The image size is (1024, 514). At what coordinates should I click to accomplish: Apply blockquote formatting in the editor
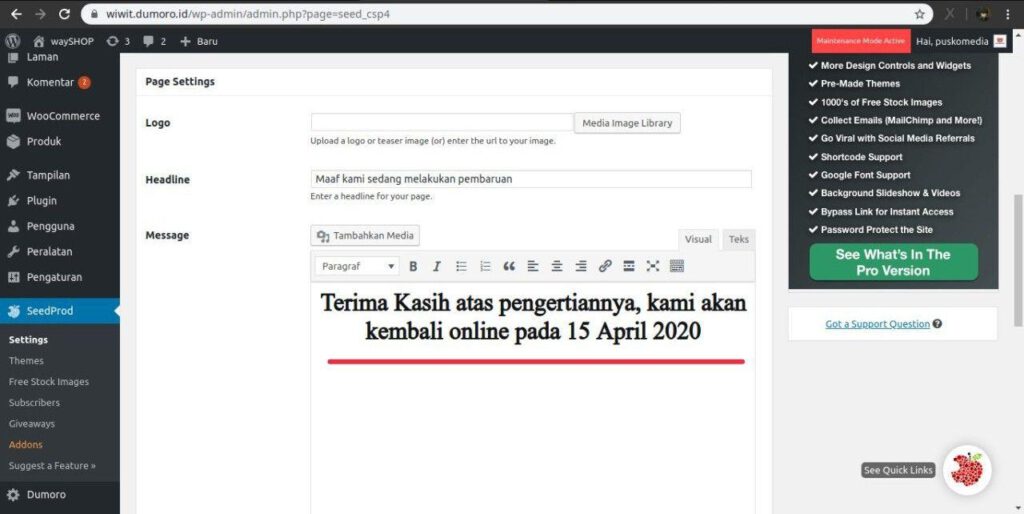(509, 266)
